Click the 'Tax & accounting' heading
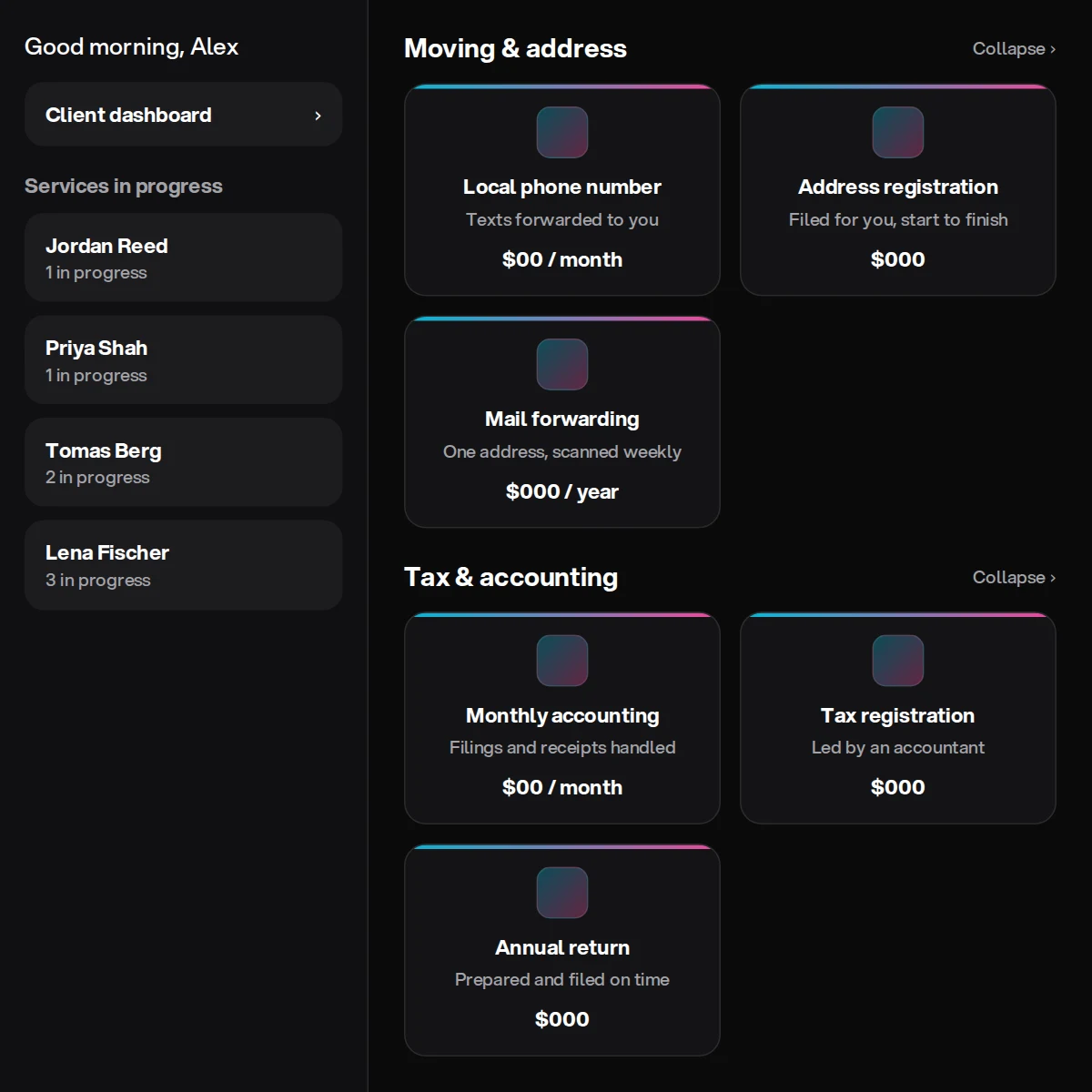The height and width of the screenshot is (1092, 1092). (511, 577)
